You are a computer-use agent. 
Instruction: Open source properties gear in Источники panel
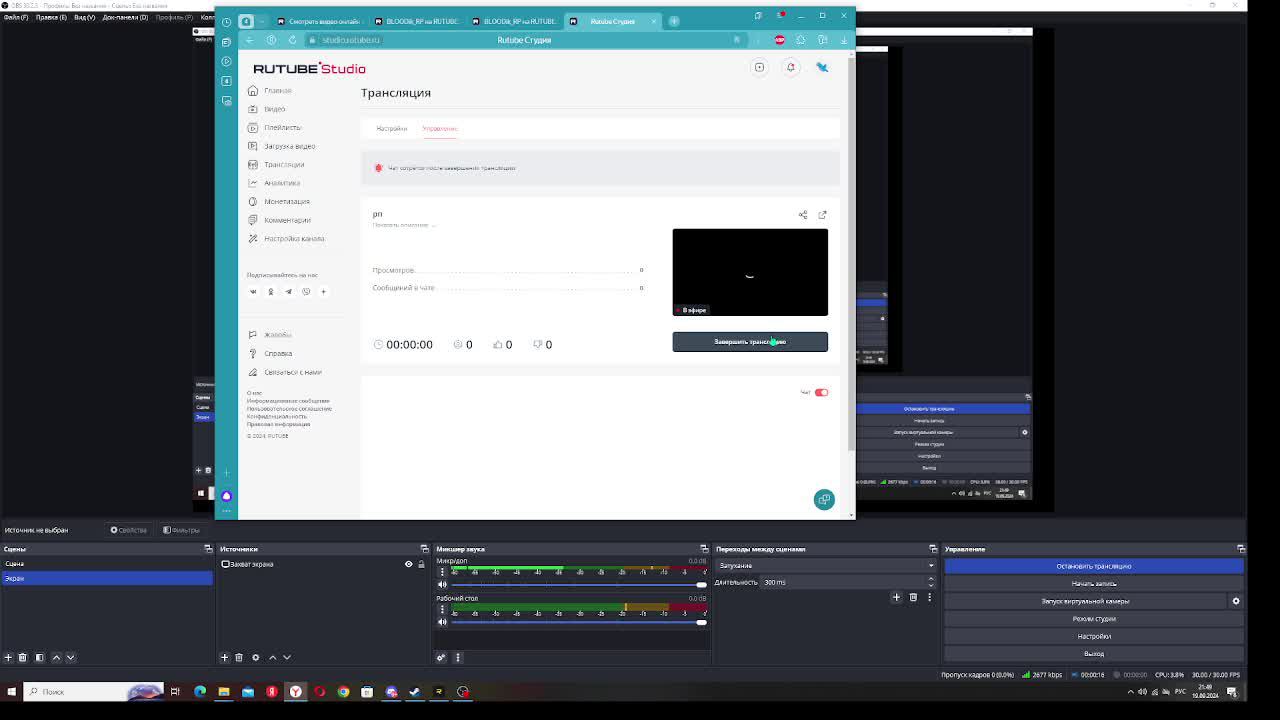[x=255, y=657]
